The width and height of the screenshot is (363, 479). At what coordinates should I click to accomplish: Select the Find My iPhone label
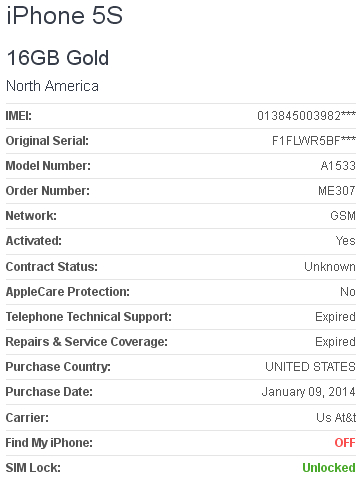(x=49, y=443)
